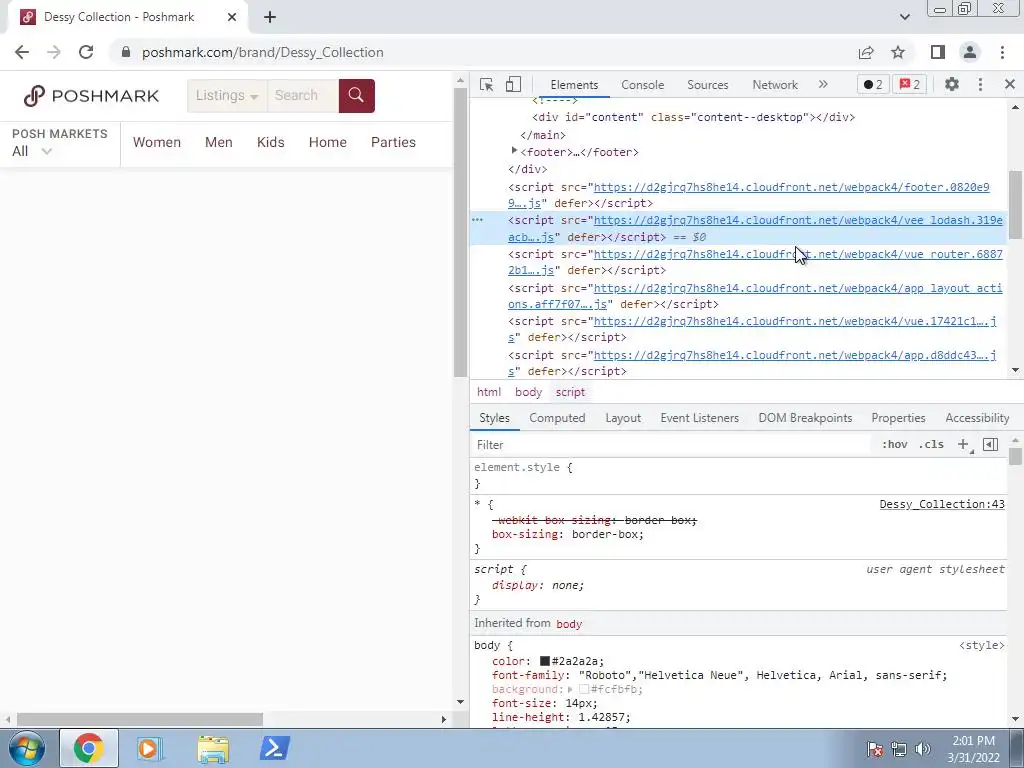Click the browser forward arrow
Image resolution: width=1024 pixels, height=768 pixels.
pos(54,52)
